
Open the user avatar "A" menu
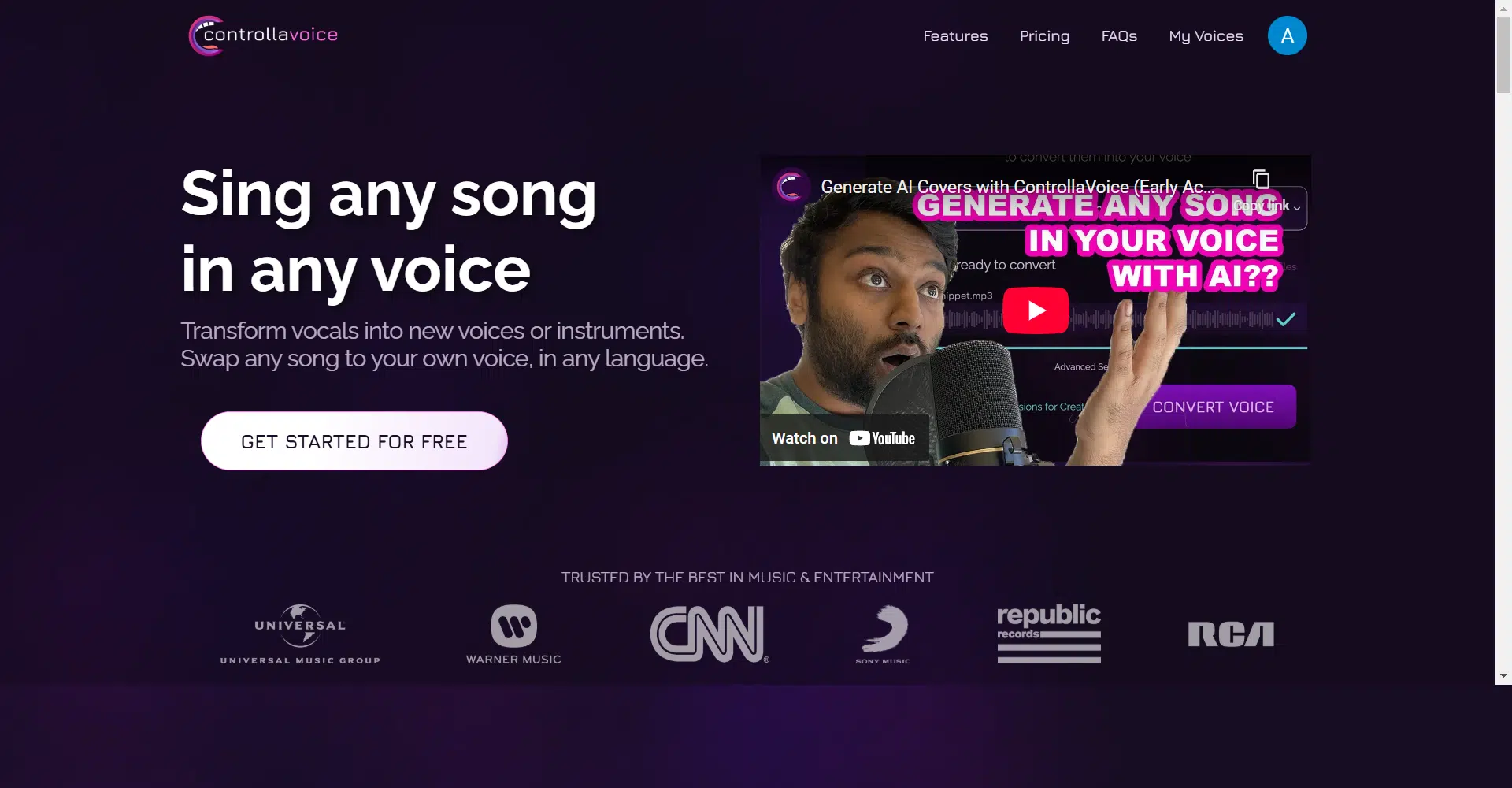pos(1287,35)
